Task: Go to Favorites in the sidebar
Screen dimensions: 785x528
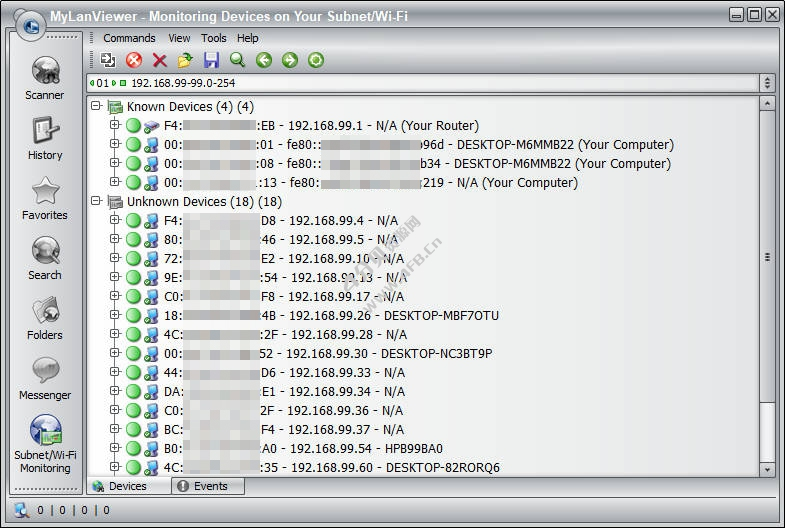Action: pos(44,198)
